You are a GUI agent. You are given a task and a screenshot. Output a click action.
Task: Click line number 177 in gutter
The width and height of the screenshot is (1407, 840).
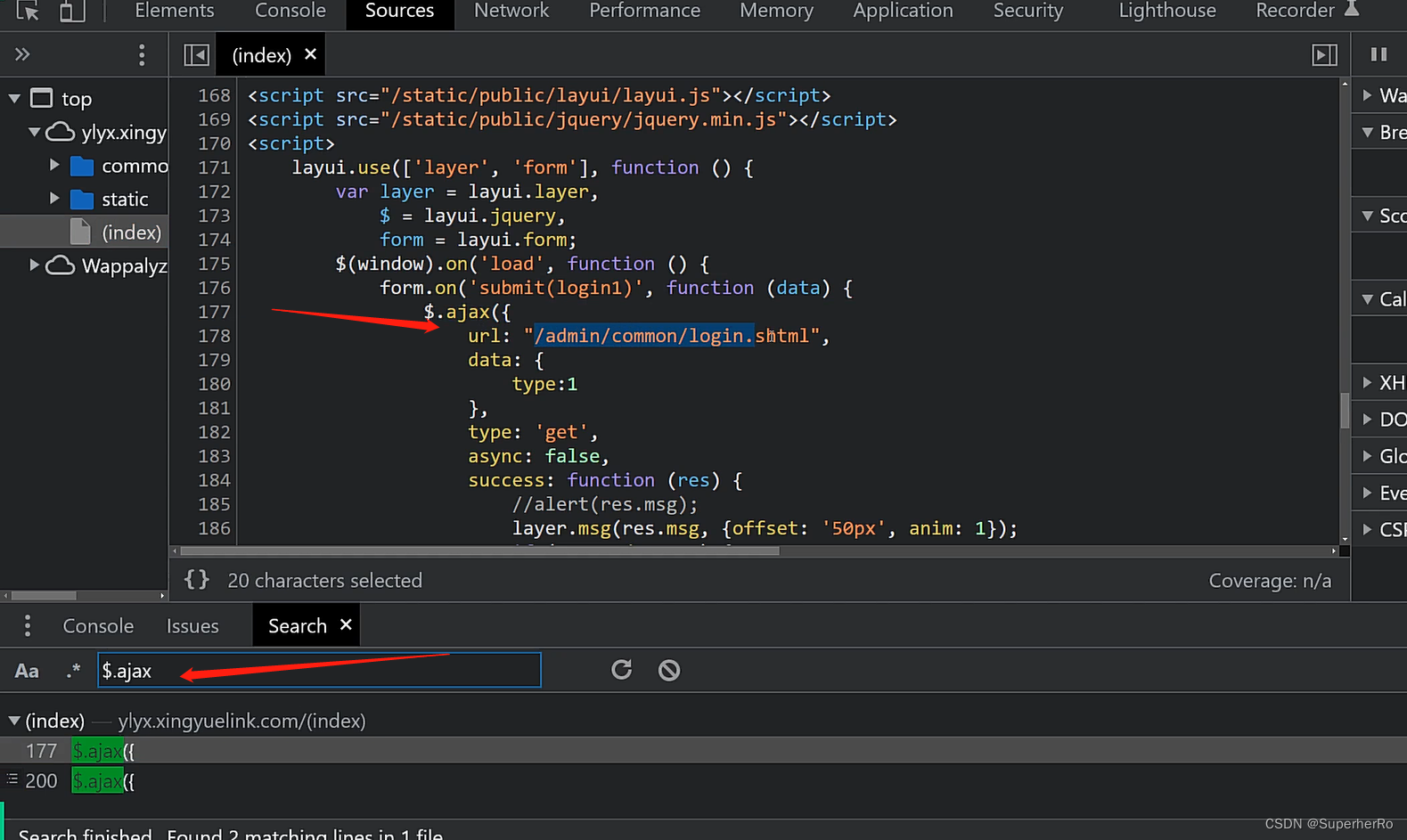[214, 312]
